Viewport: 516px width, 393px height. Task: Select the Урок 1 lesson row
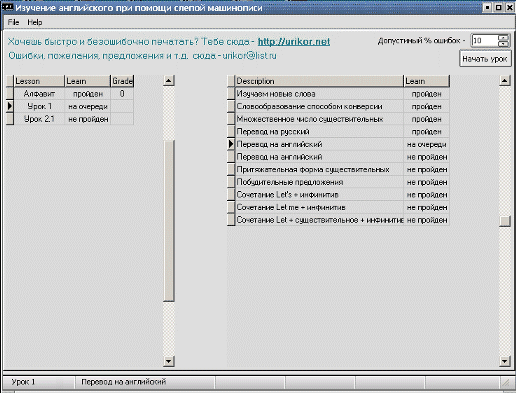[x=70, y=106]
